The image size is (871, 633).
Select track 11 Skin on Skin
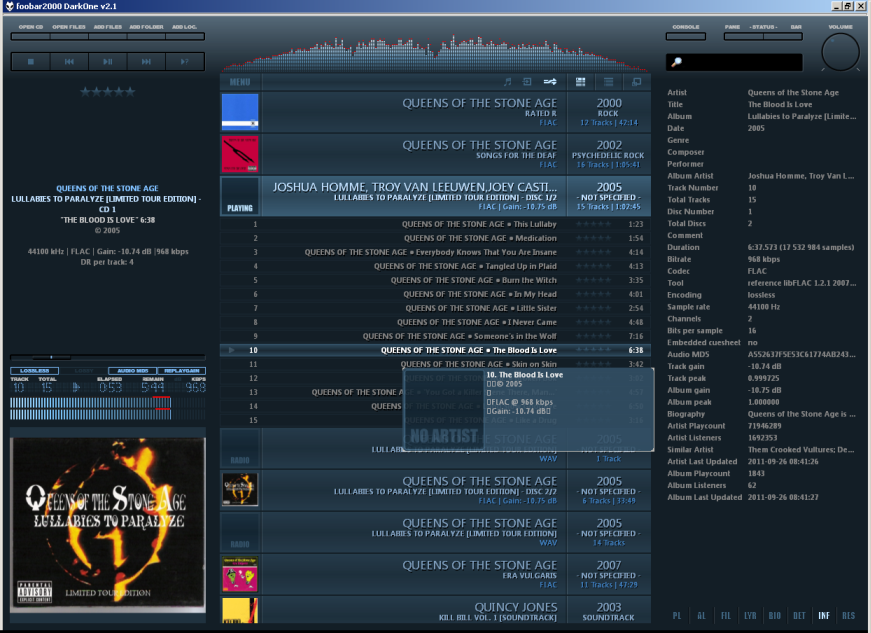tap(436, 364)
